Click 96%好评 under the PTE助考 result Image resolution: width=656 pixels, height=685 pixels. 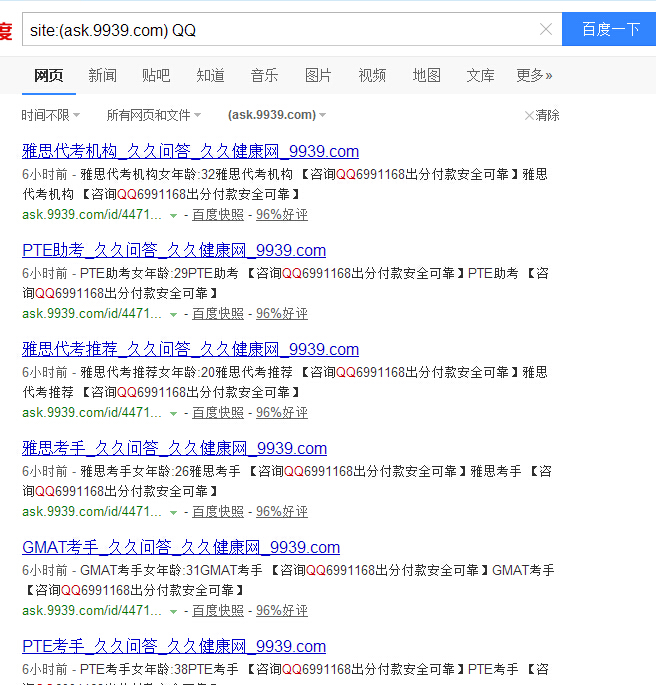[x=282, y=314]
